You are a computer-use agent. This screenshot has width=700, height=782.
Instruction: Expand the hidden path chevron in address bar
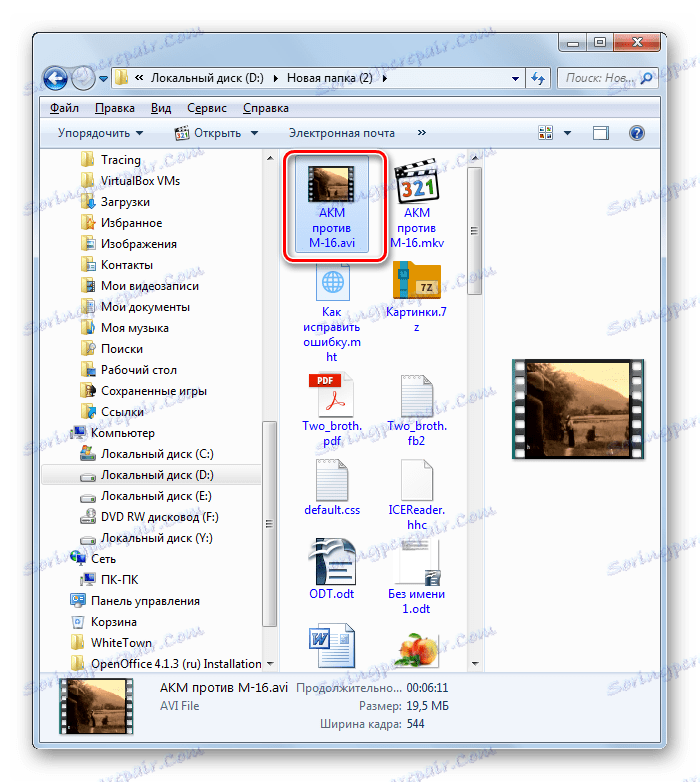140,78
